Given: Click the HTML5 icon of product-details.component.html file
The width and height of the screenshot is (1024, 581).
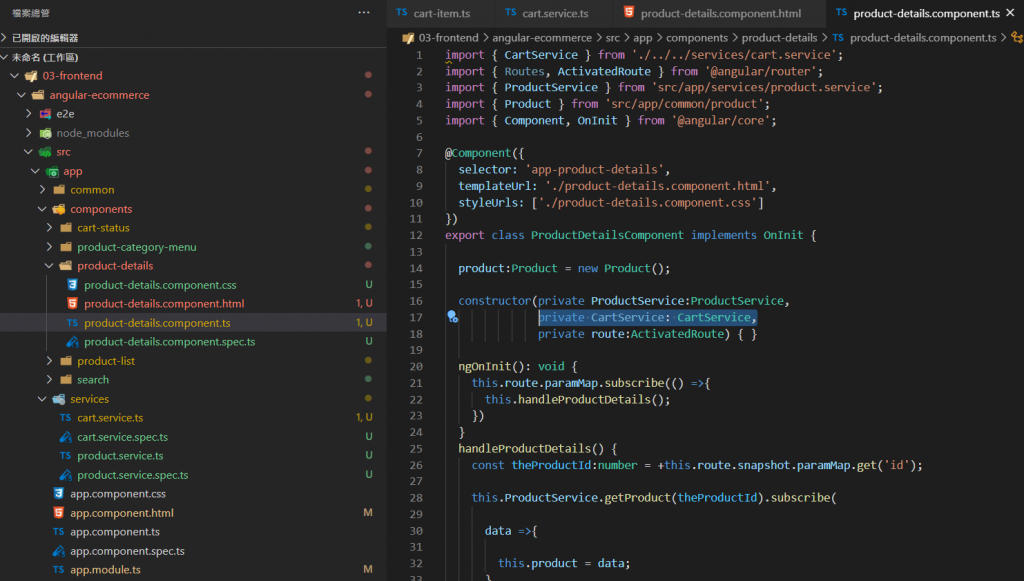Looking at the screenshot, I should (72, 304).
